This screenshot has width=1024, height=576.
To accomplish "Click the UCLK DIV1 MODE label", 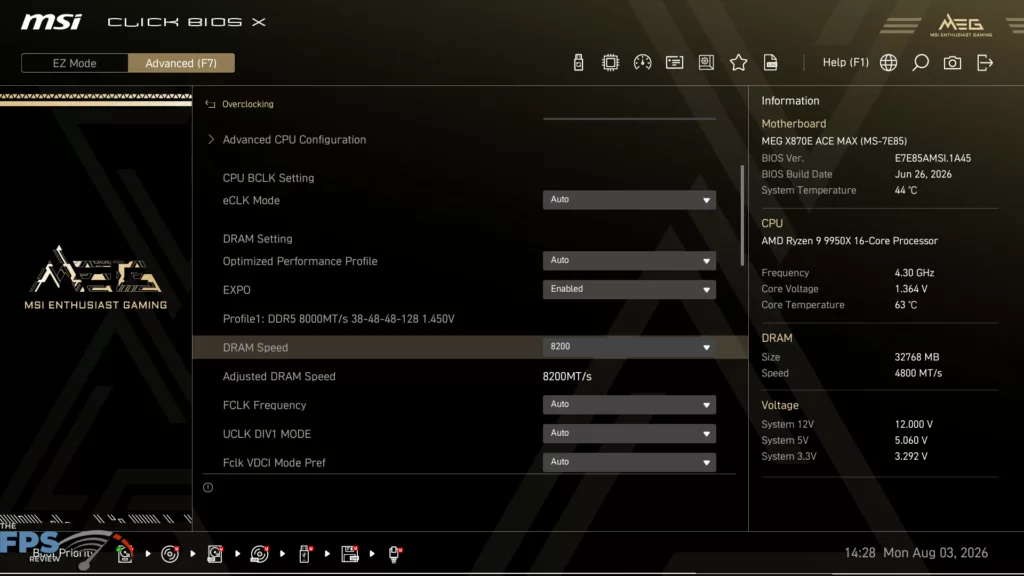I will (x=266, y=434).
